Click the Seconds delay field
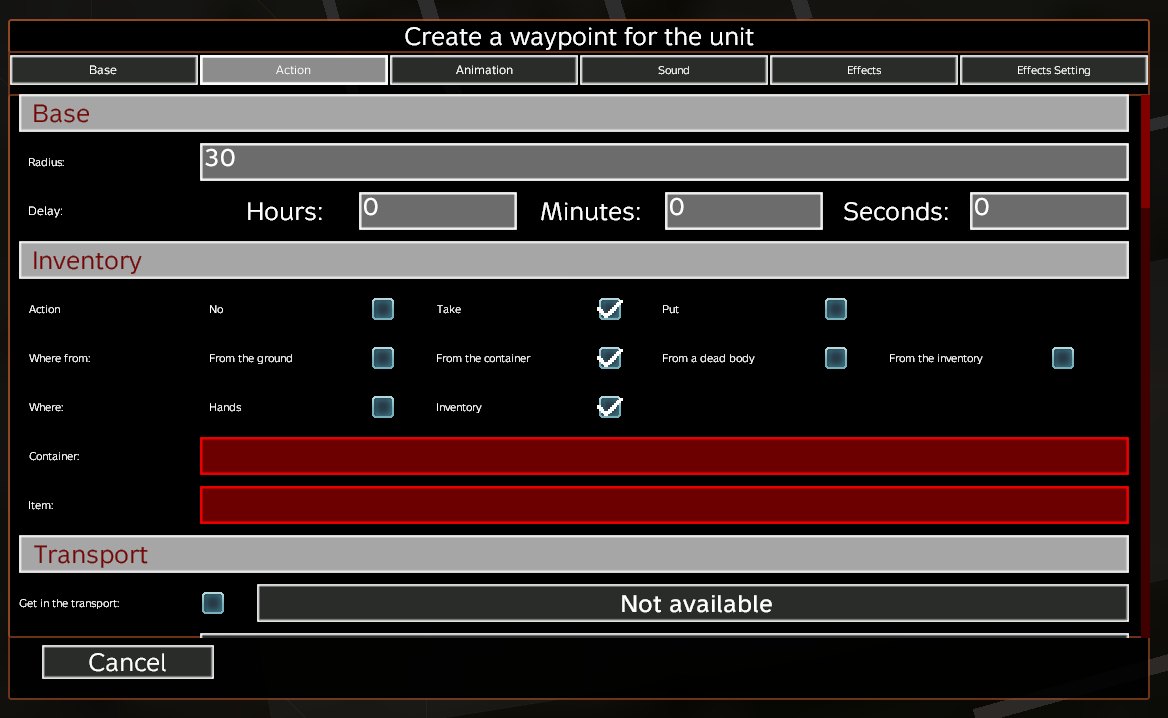Viewport: 1168px width, 718px height. point(1049,211)
